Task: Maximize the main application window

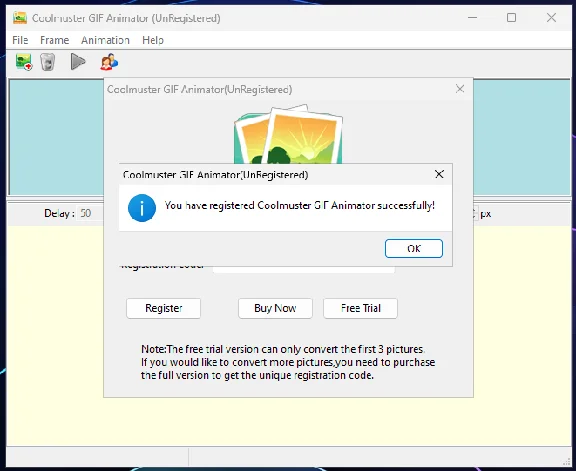Action: point(511,17)
